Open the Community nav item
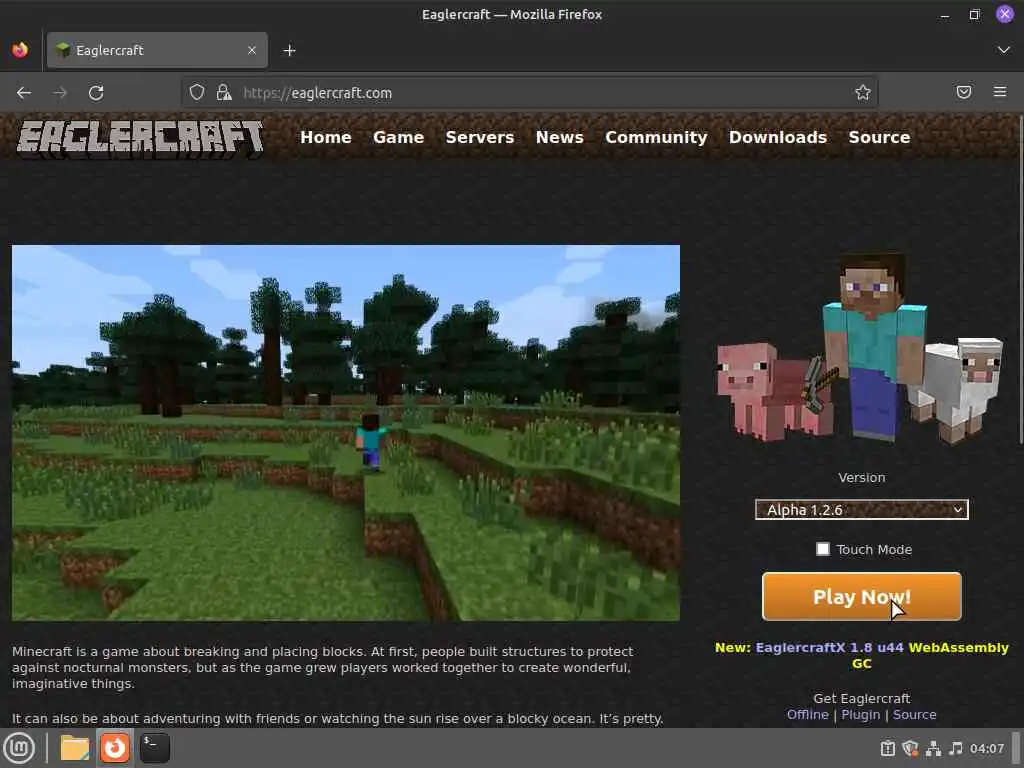This screenshot has width=1024, height=768. click(x=656, y=137)
